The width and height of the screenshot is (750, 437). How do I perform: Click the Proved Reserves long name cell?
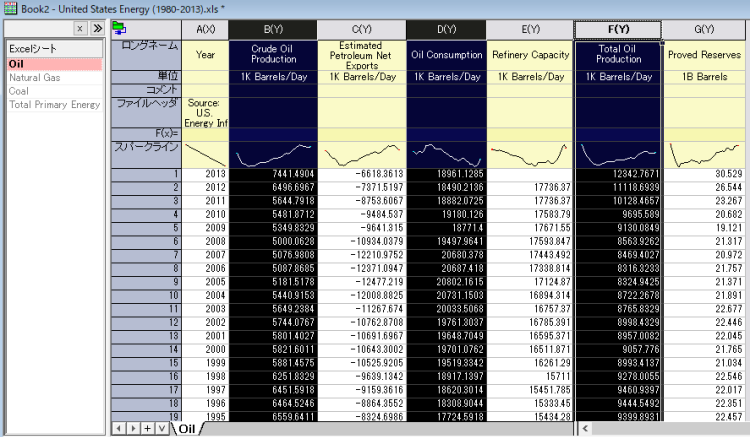pyautogui.click(x=704, y=55)
